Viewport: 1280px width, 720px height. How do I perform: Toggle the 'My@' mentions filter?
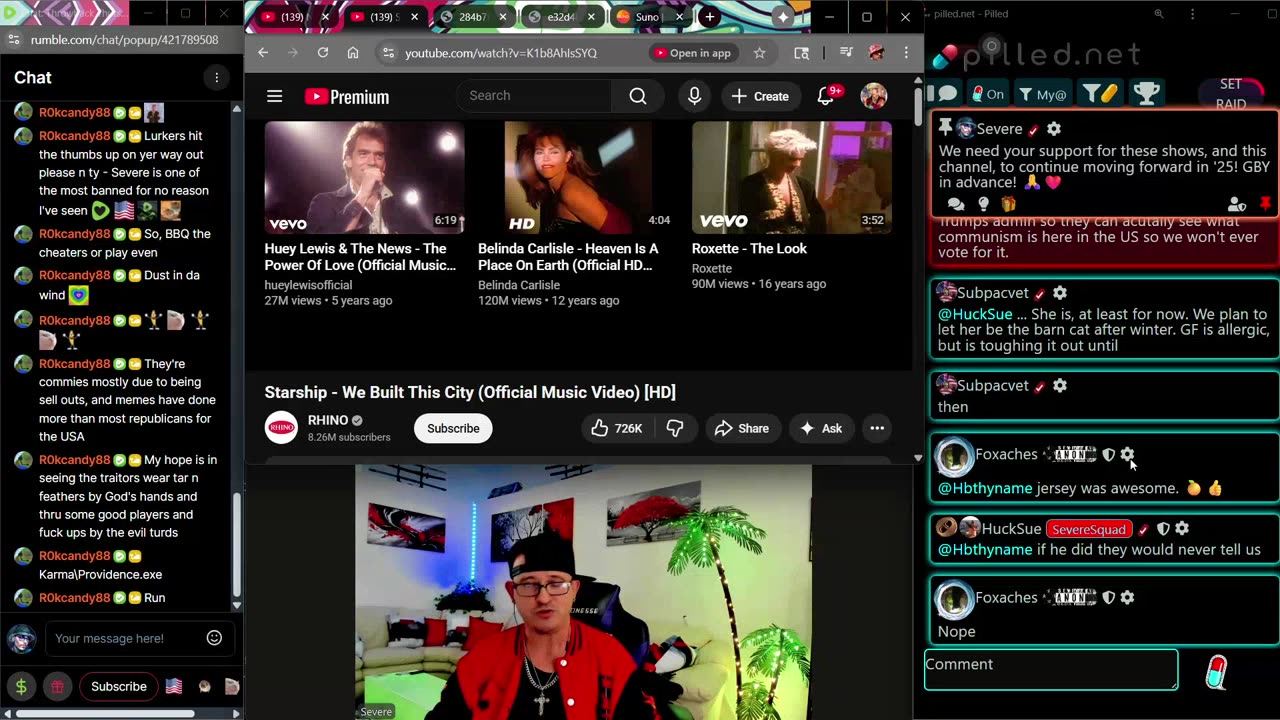1042,94
